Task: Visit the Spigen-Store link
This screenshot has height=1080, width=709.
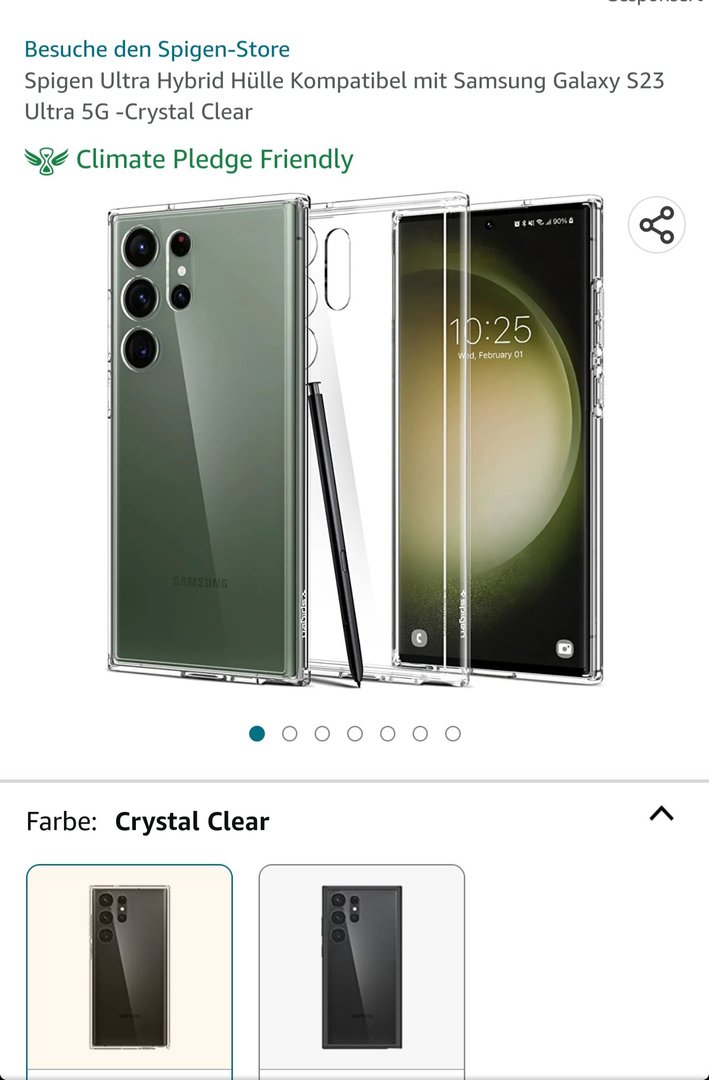Action: point(157,49)
